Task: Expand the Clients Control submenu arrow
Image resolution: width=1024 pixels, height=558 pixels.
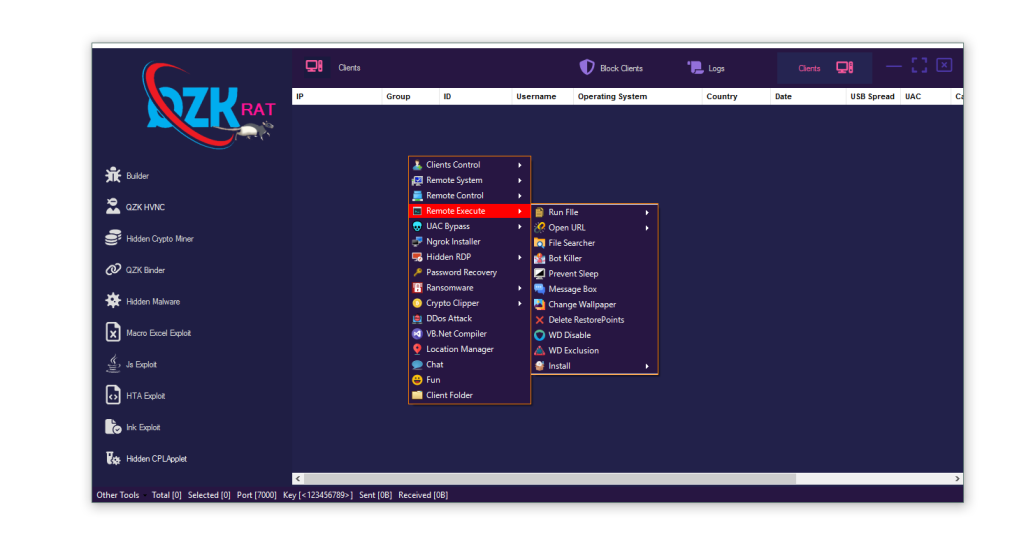Action: [520, 165]
